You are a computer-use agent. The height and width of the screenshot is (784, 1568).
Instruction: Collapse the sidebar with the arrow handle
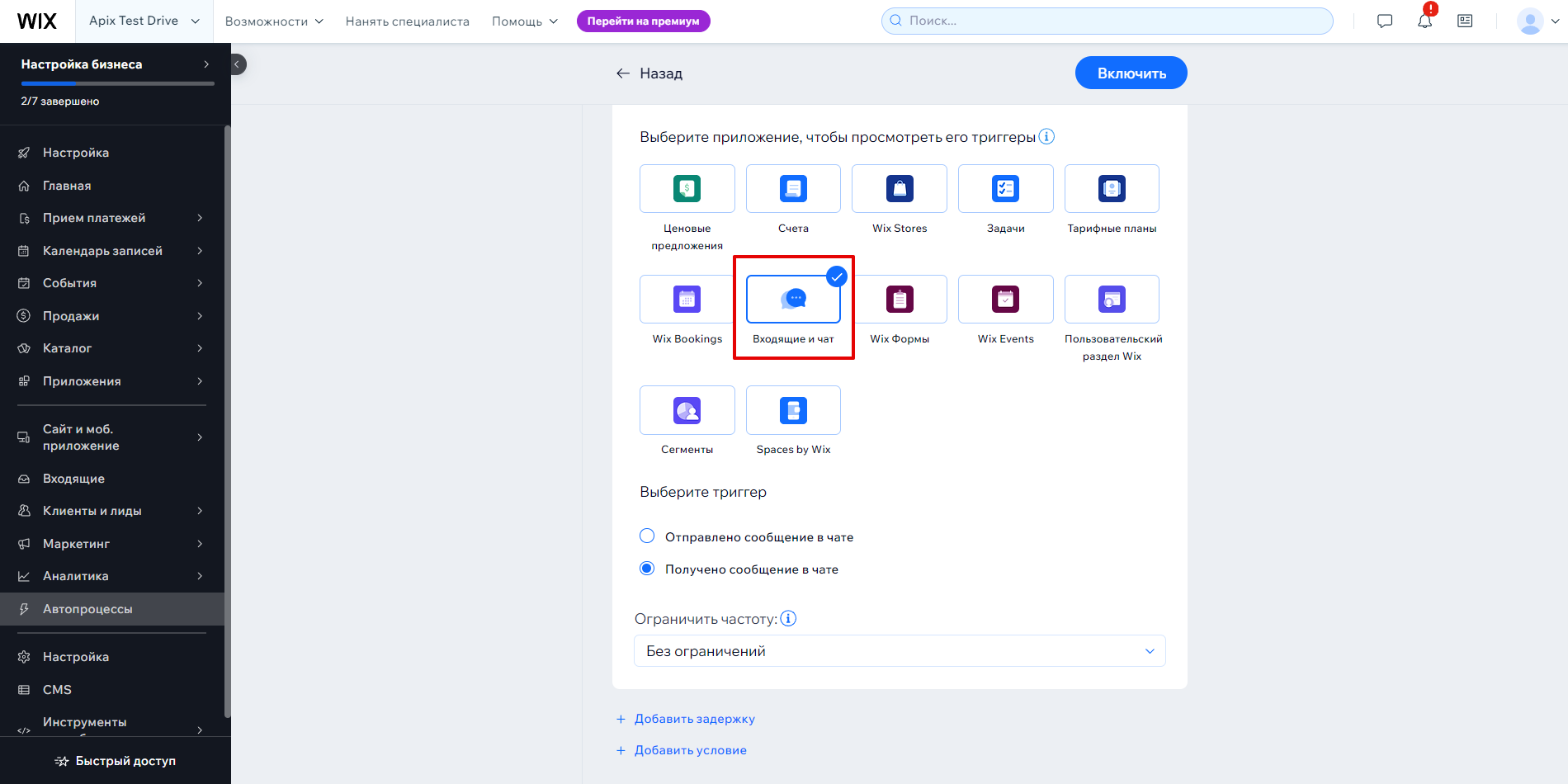tap(237, 64)
